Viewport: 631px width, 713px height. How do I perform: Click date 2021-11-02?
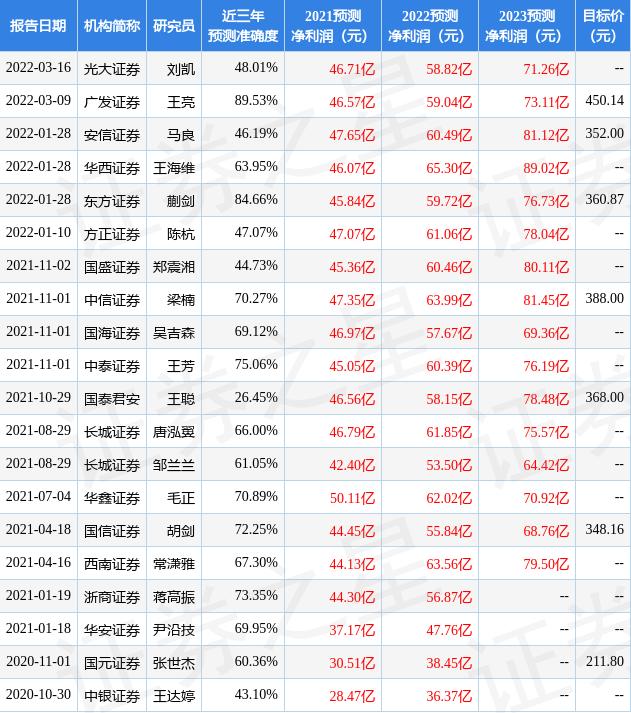point(39,266)
